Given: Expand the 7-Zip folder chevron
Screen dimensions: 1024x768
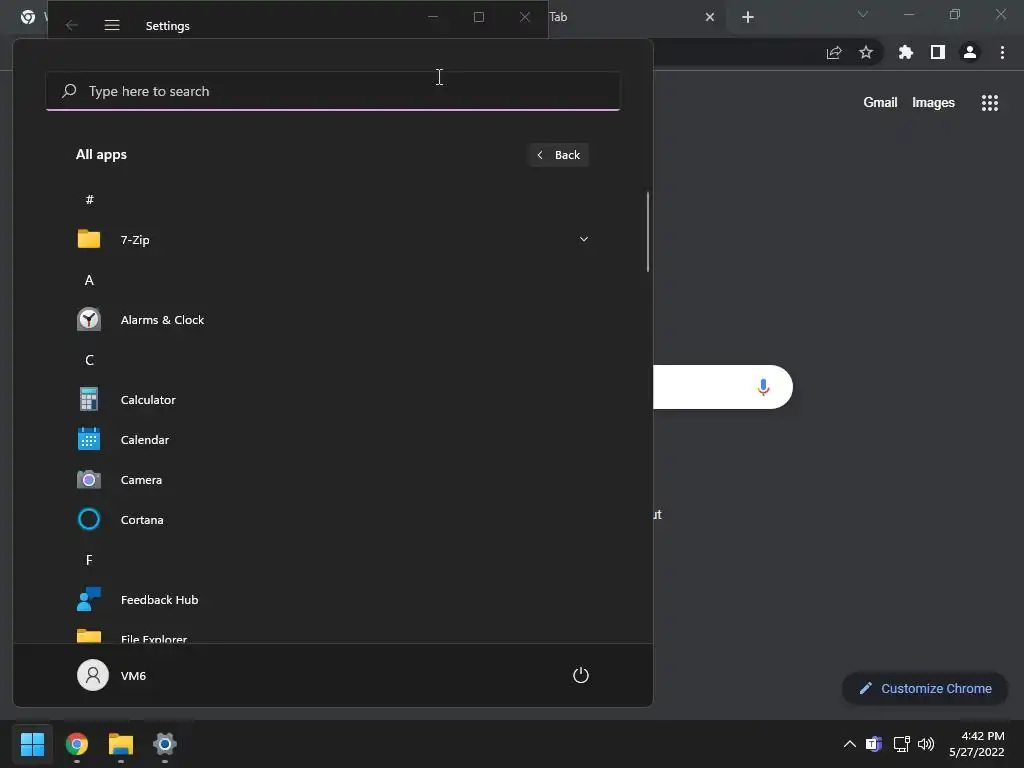Looking at the screenshot, I should [x=584, y=239].
